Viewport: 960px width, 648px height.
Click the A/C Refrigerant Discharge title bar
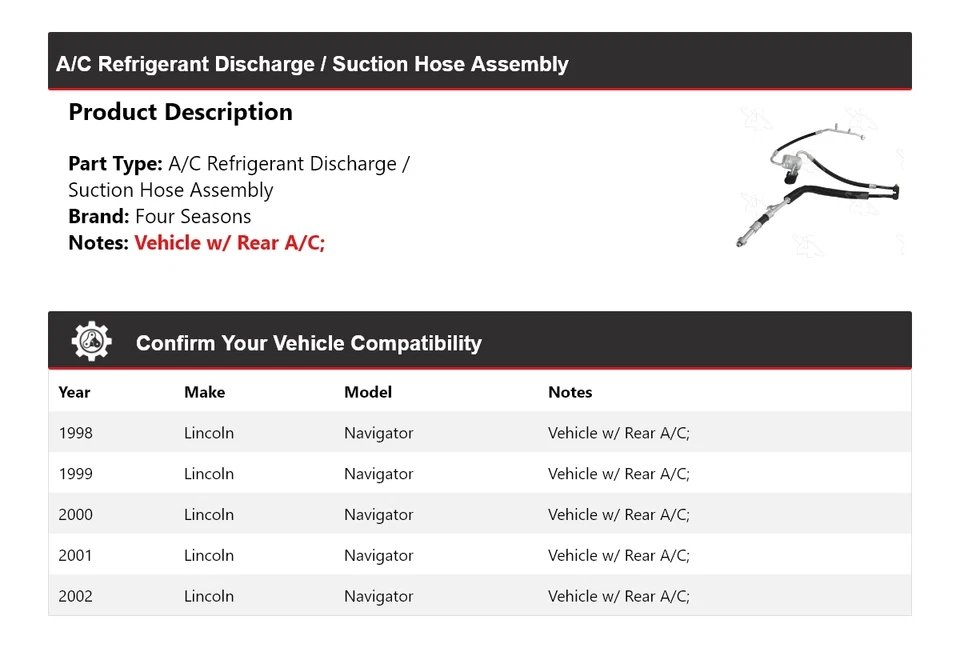click(312, 64)
